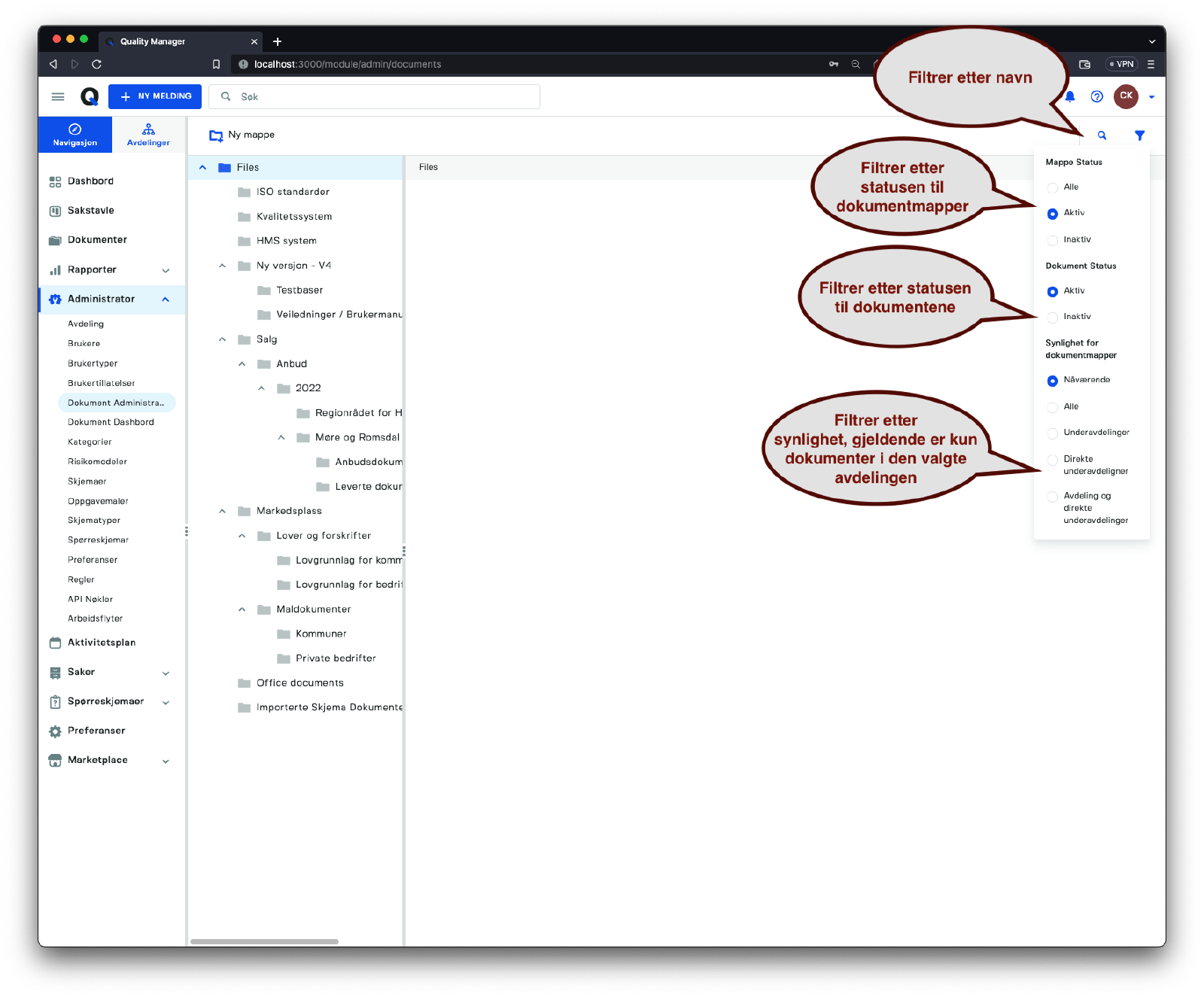Click the Ny mappe folder icon
The image size is (1204, 997).
pyautogui.click(x=216, y=135)
